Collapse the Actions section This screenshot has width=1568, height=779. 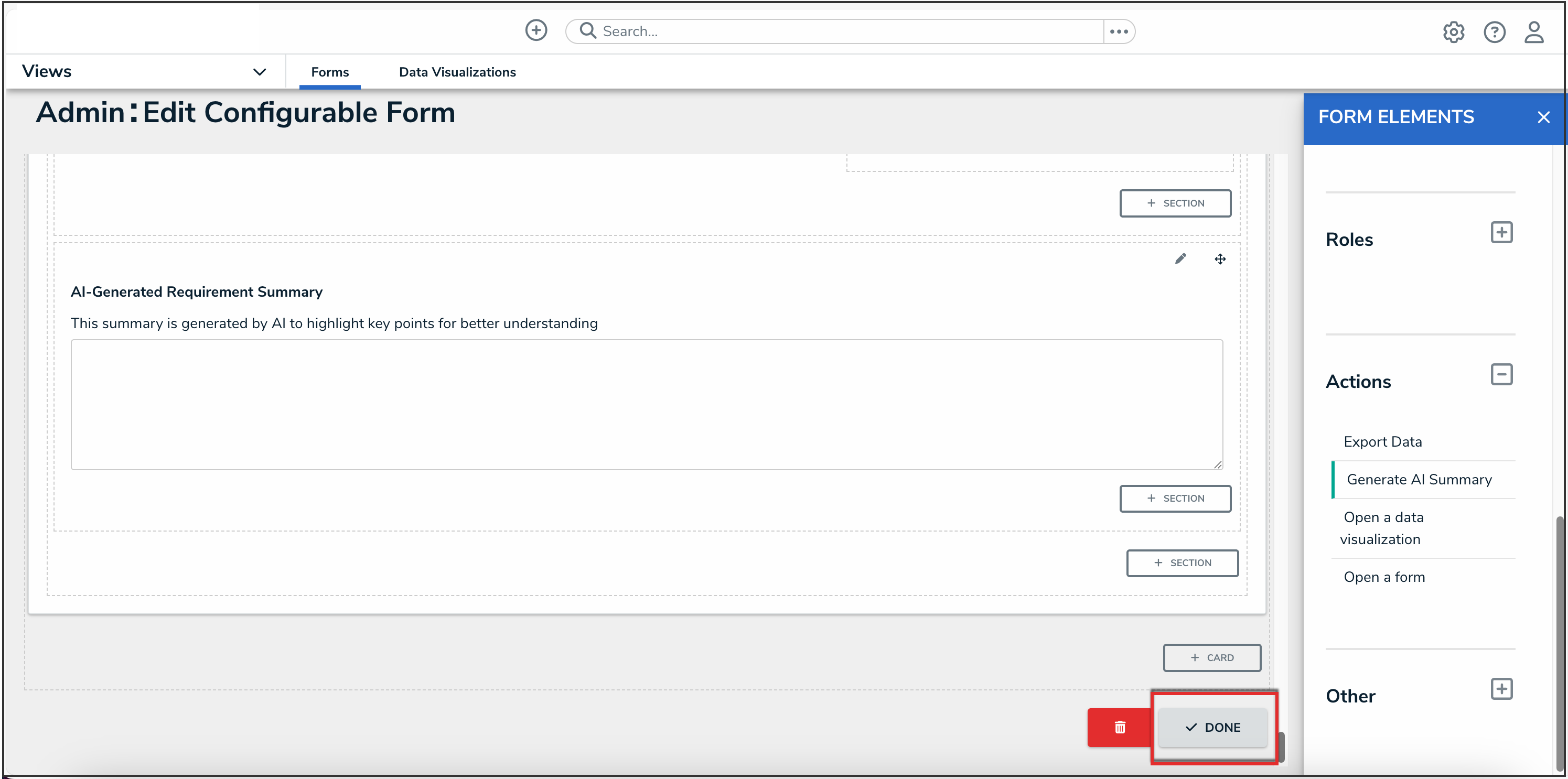click(x=1501, y=374)
